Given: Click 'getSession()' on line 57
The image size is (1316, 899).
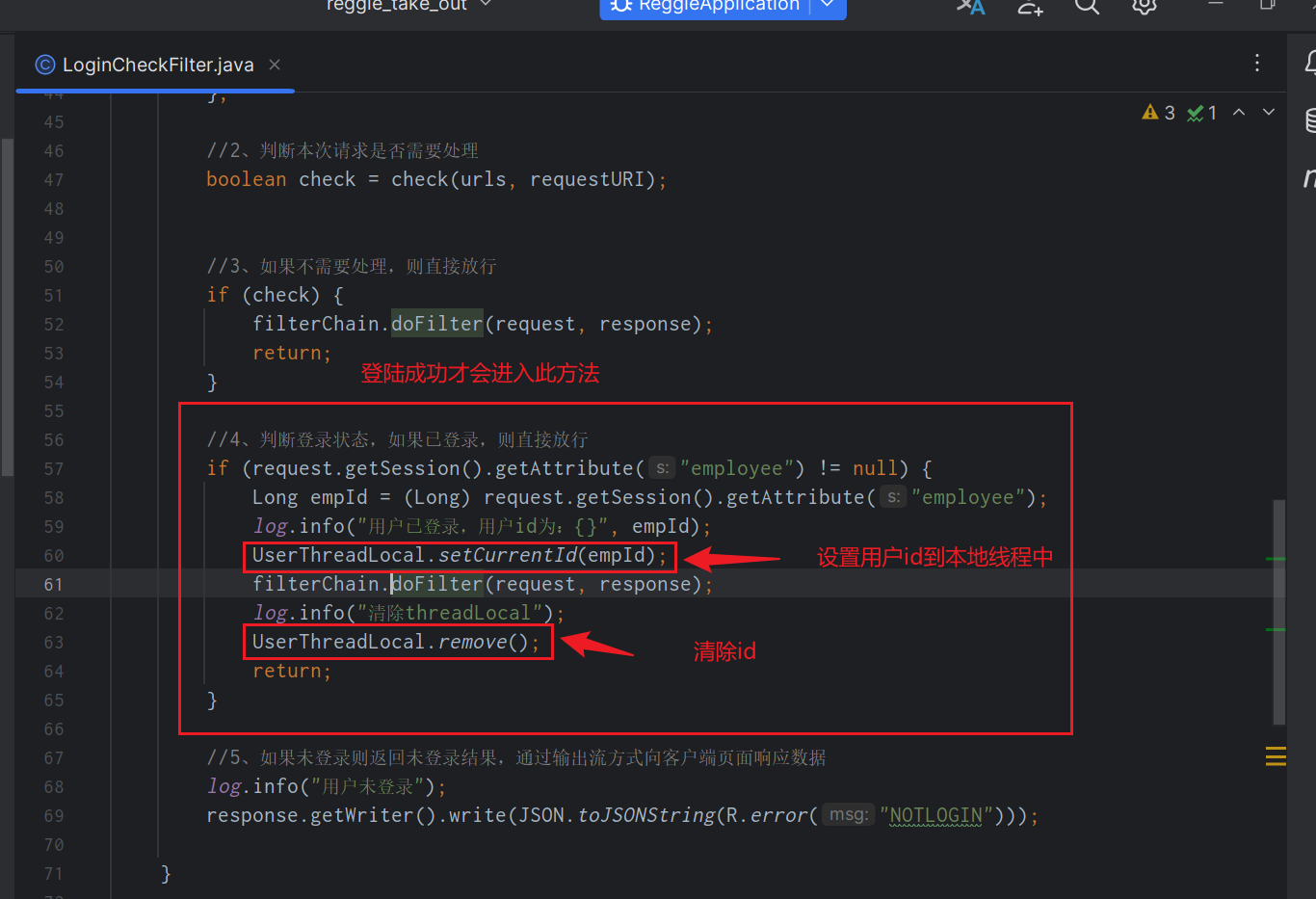Looking at the screenshot, I should click(x=414, y=468).
